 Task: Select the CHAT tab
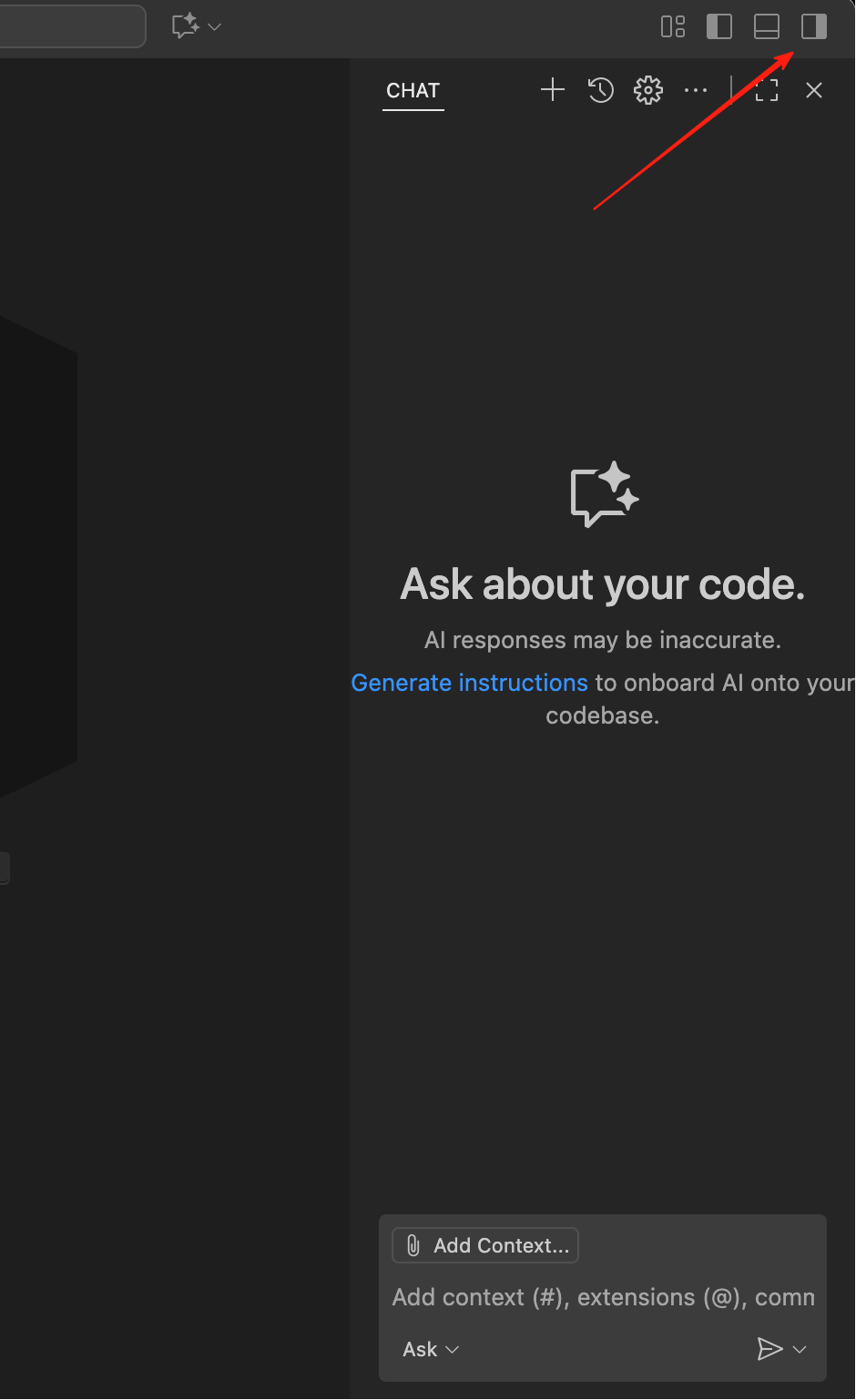[413, 90]
